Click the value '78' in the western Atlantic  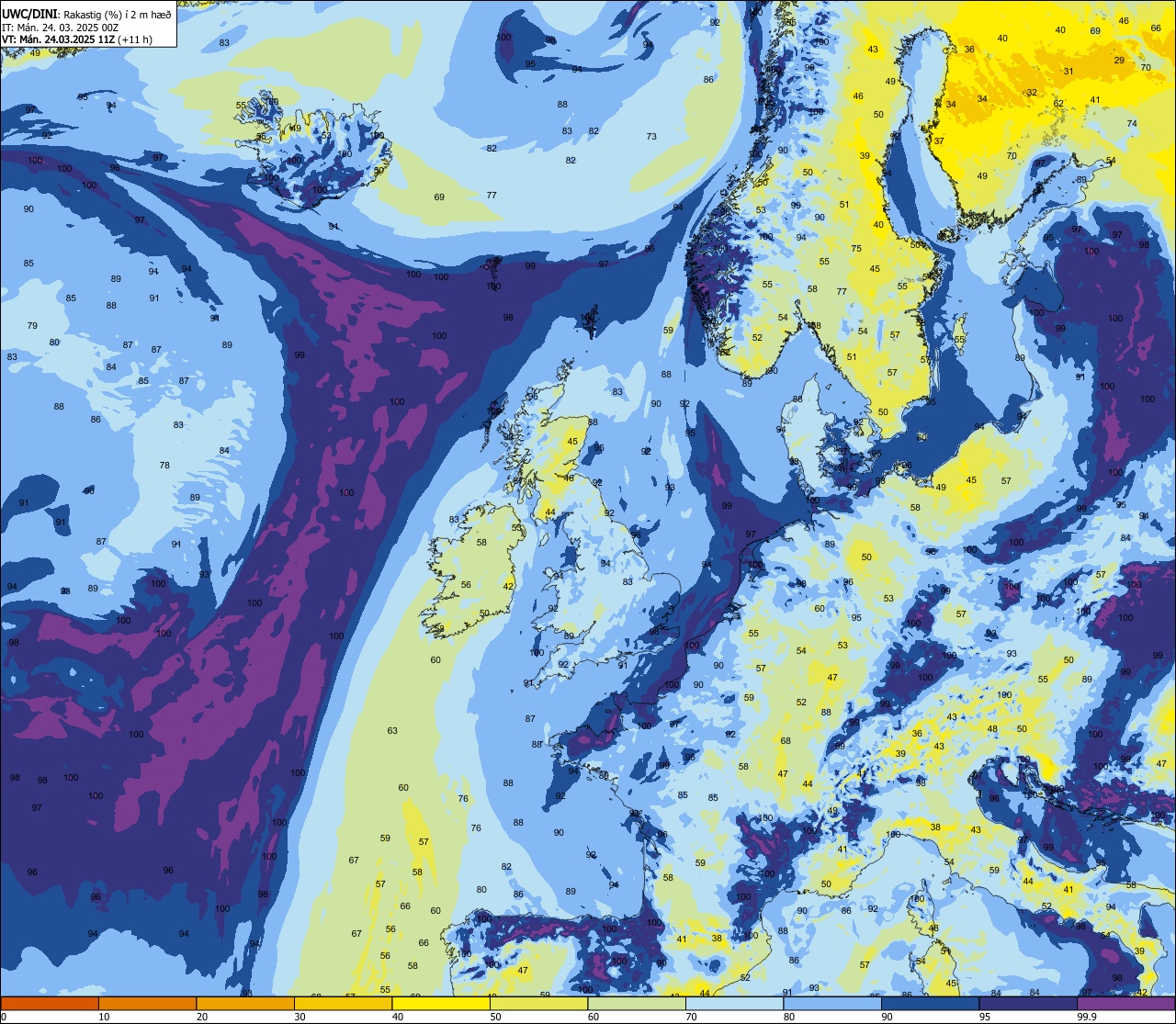(x=164, y=466)
